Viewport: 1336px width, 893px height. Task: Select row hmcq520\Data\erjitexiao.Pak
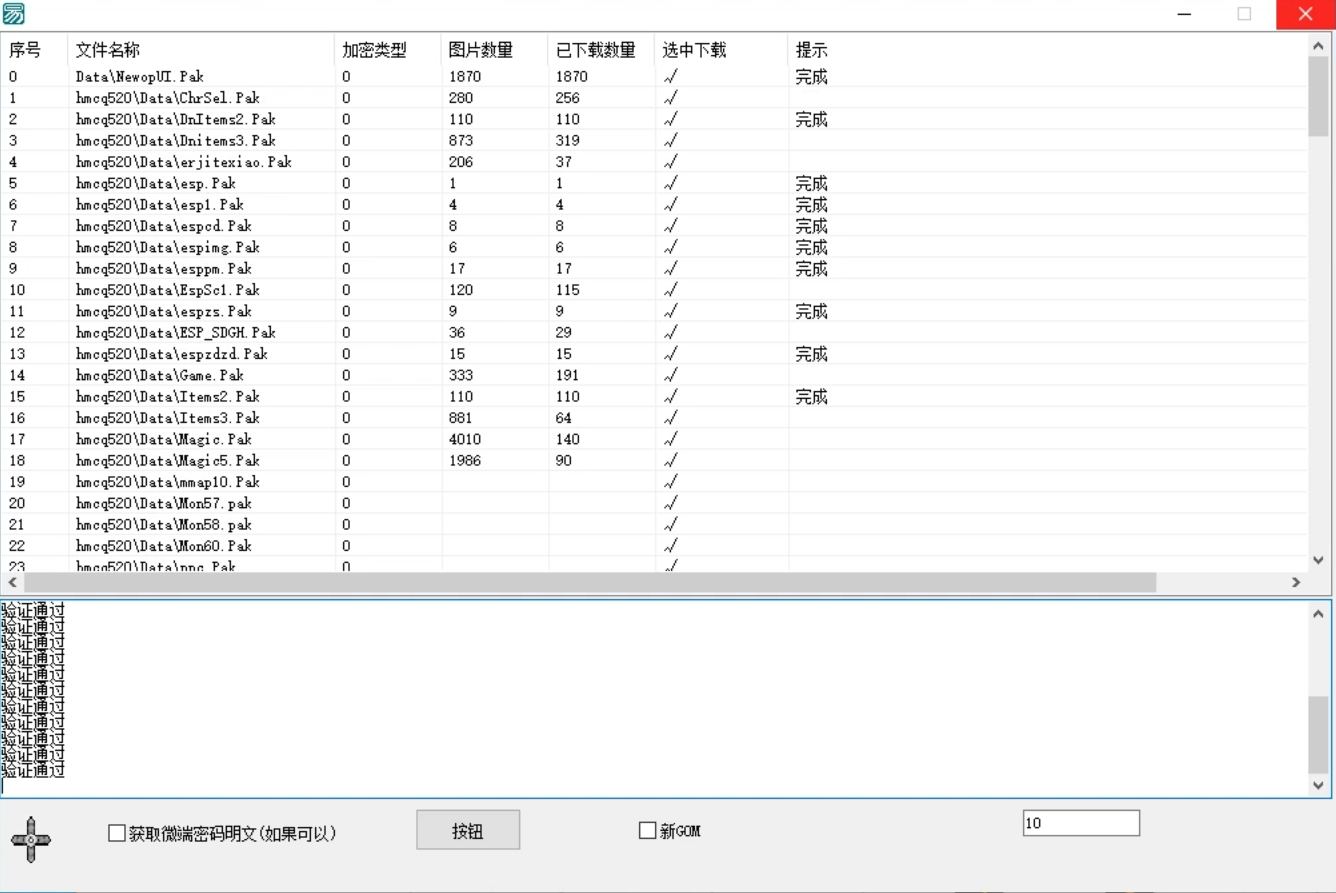[x=654, y=162]
